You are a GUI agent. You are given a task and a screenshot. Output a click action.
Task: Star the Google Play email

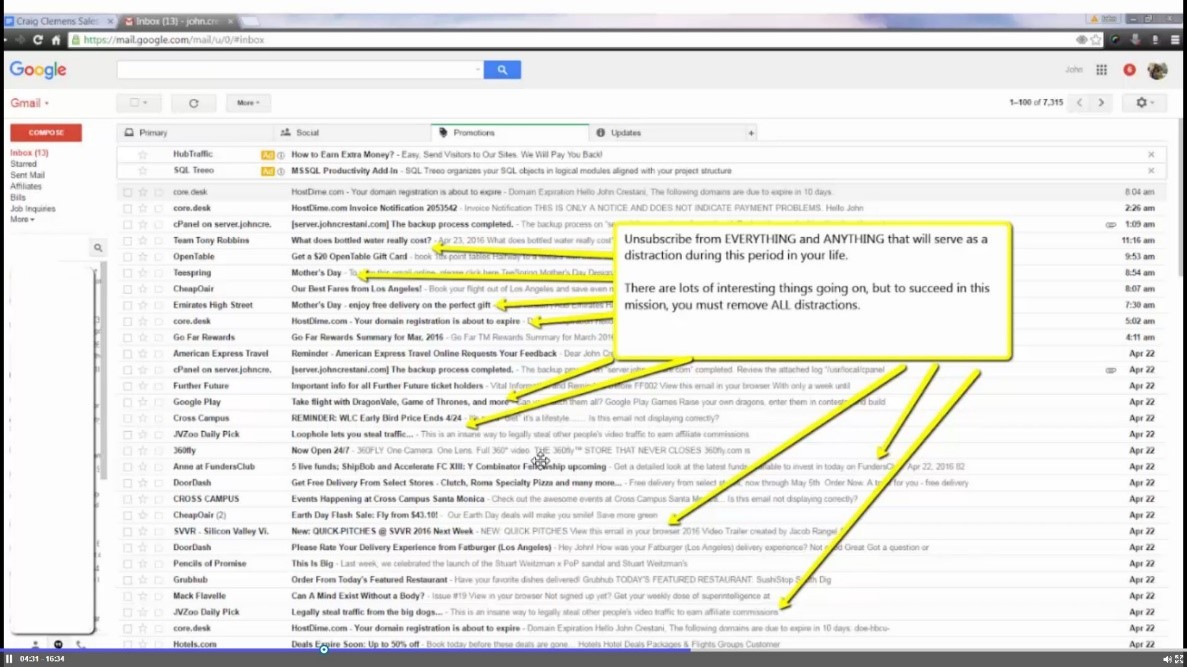[x=142, y=402]
